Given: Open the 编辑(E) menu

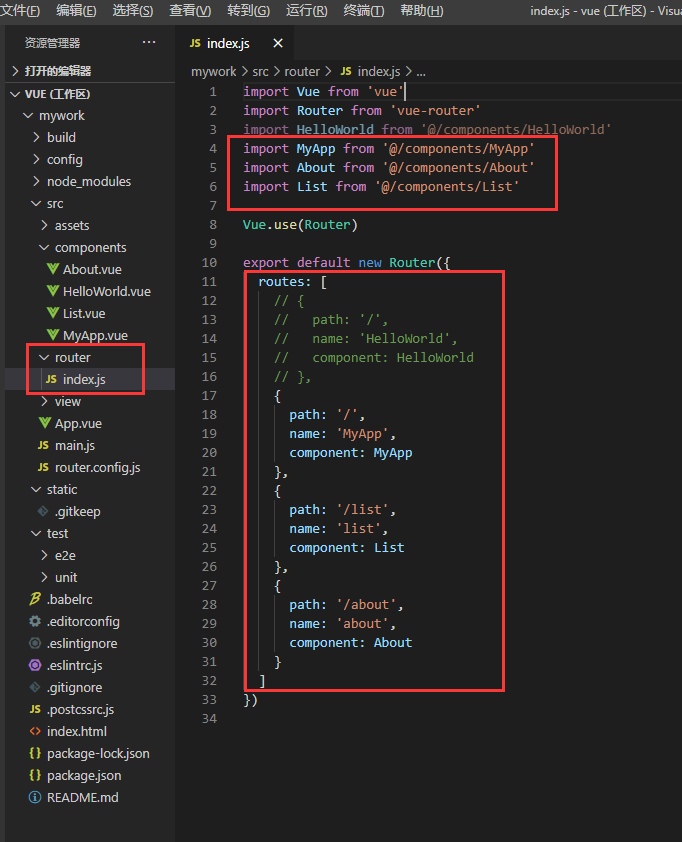Looking at the screenshot, I should [x=76, y=11].
